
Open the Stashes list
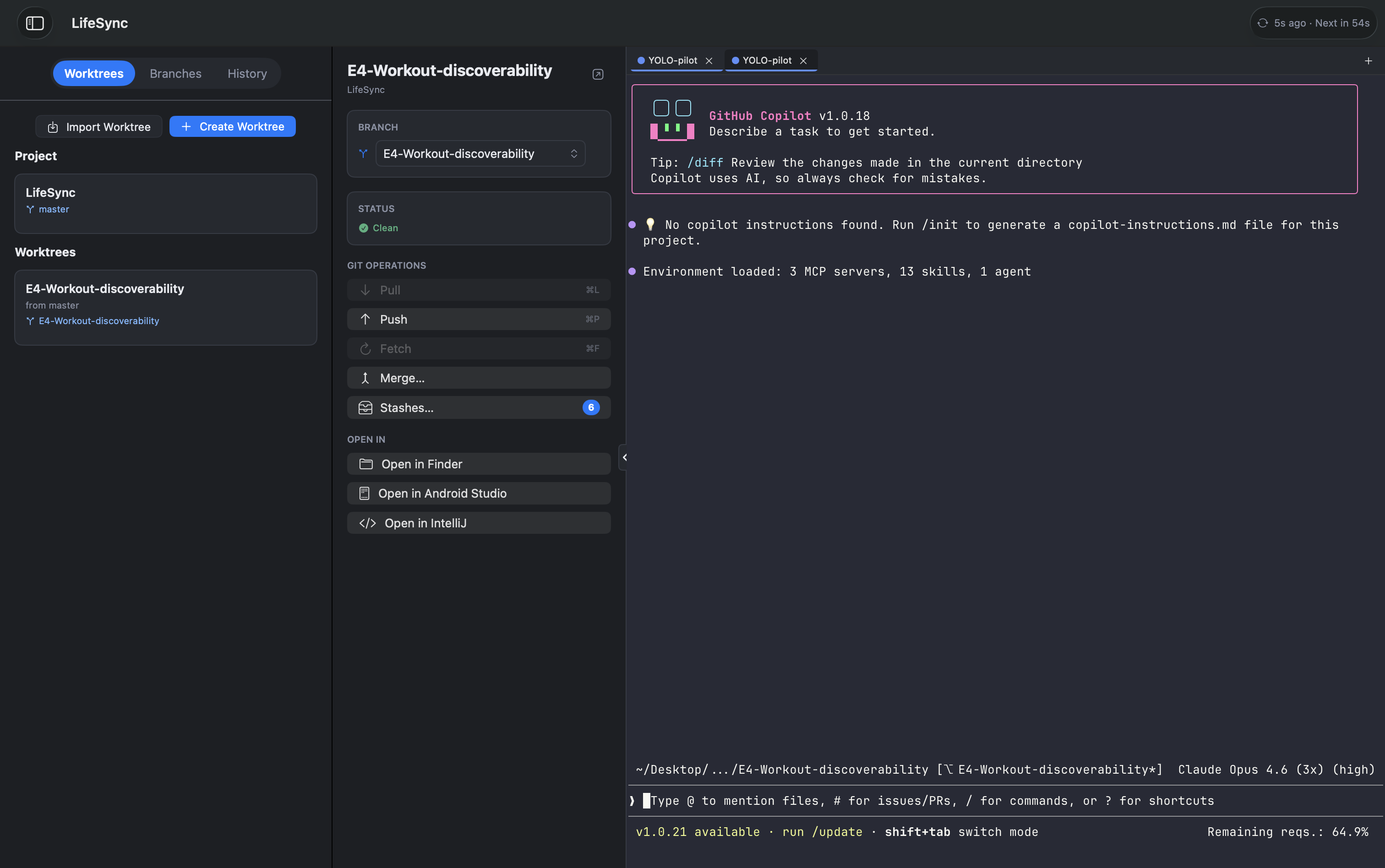click(x=479, y=407)
